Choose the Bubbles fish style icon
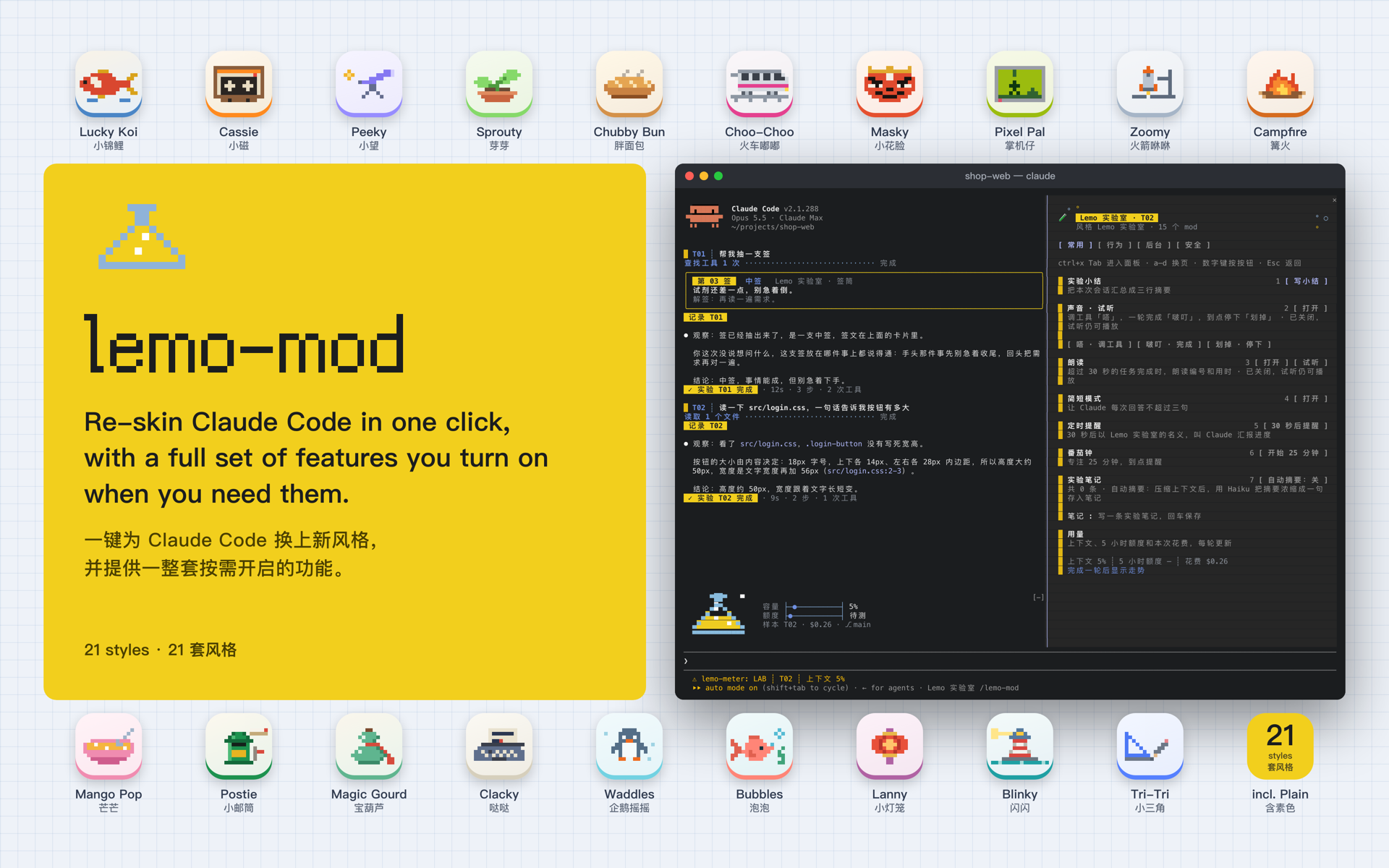The height and width of the screenshot is (868, 1389). [x=760, y=746]
